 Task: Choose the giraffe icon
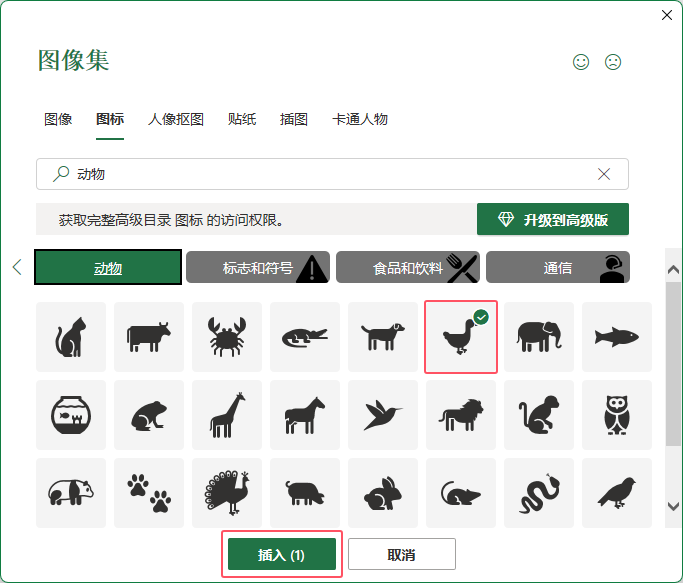click(227, 415)
